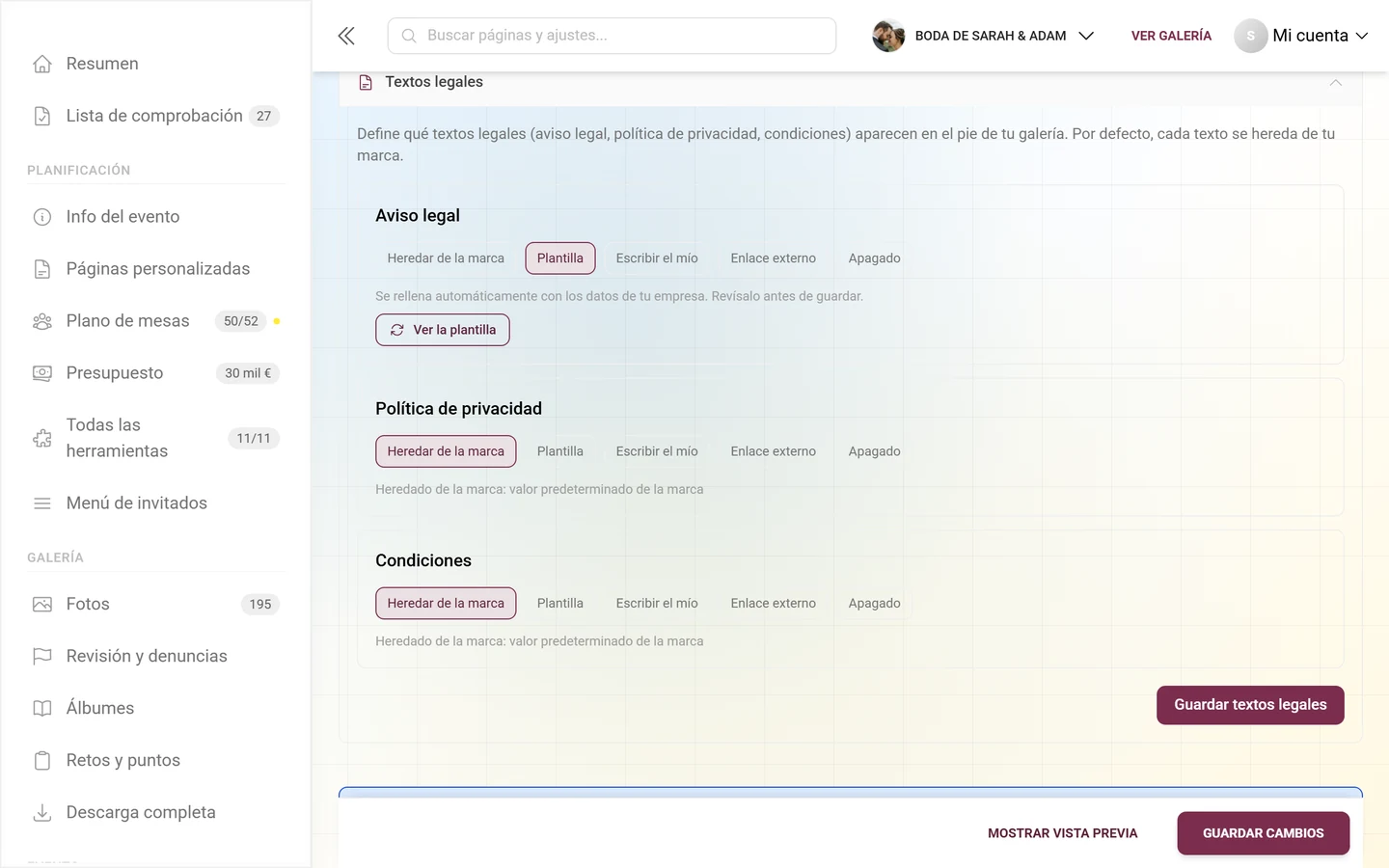1389x868 pixels.
Task: Select Apagado for Aviso legal
Action: click(875, 258)
